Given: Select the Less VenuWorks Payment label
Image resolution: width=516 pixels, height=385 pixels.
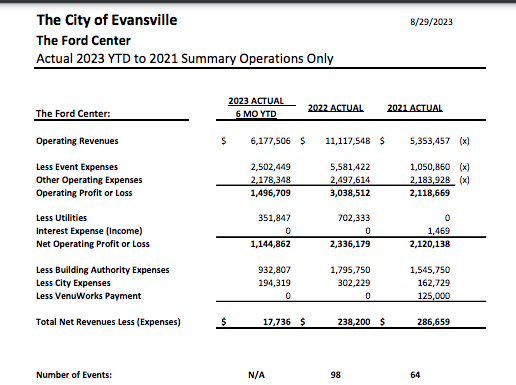Looking at the screenshot, I should coord(89,296).
